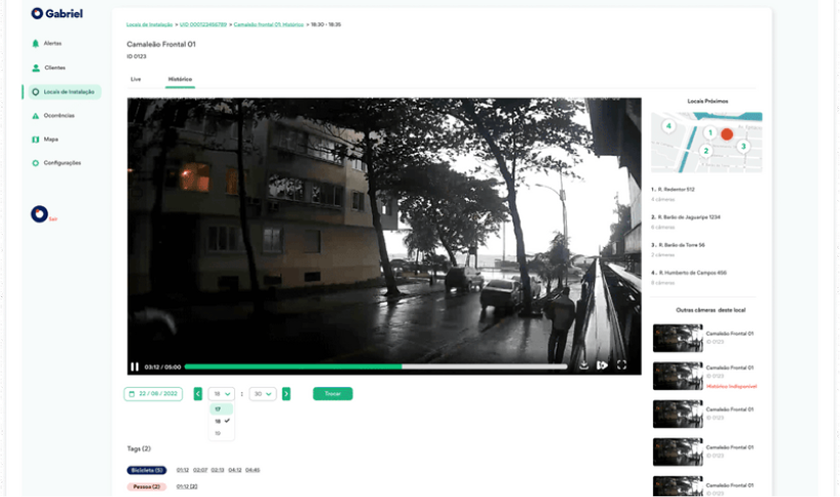Click the user avatar above Sair
The image size is (840, 497).
point(39,214)
